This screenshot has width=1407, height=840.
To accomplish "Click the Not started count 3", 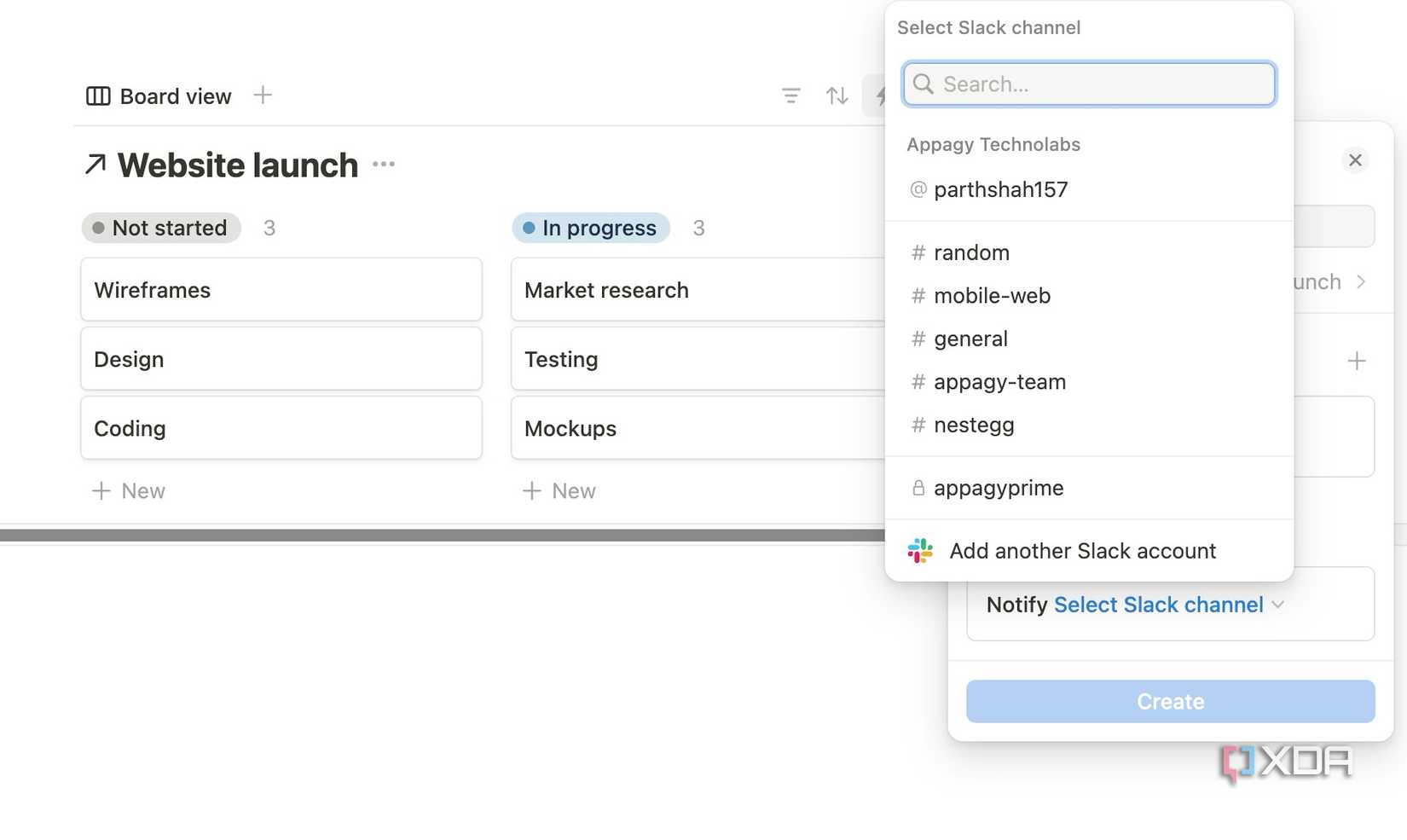I will click(269, 228).
